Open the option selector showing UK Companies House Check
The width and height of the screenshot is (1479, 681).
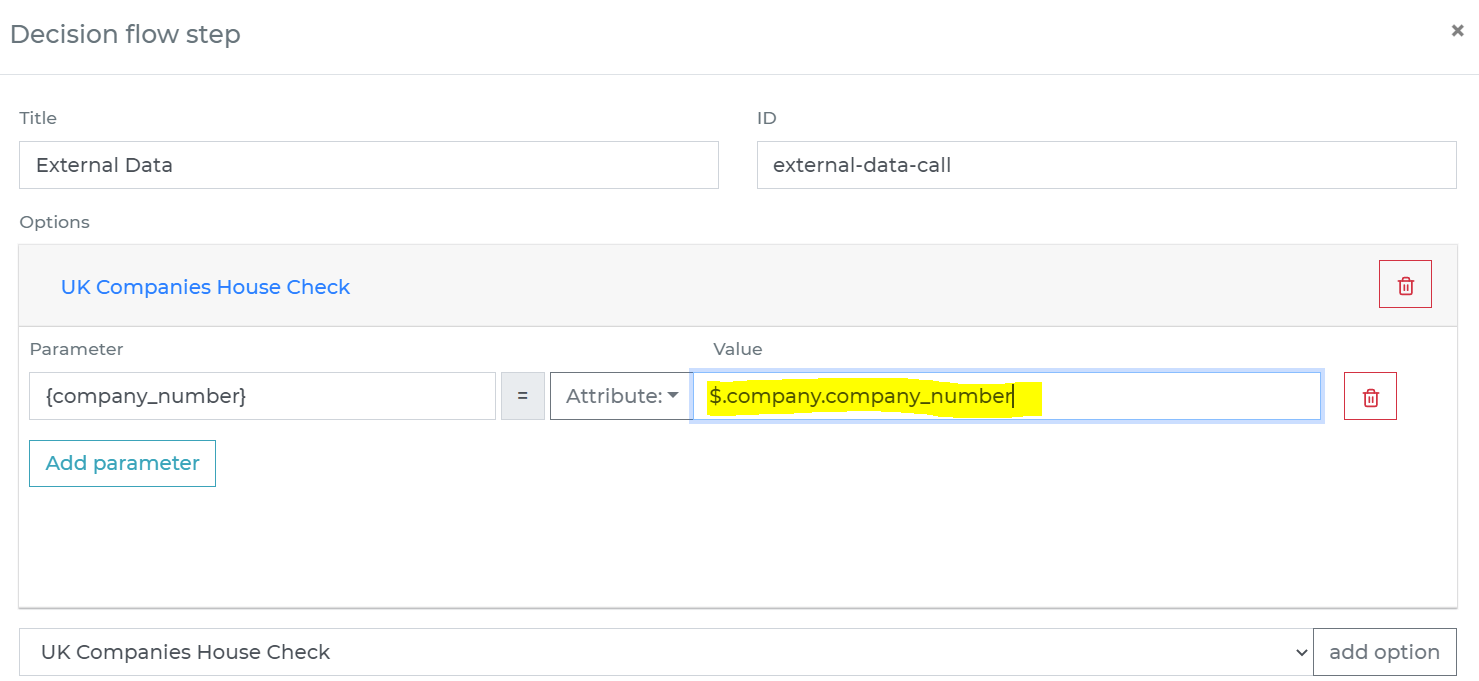coord(666,652)
